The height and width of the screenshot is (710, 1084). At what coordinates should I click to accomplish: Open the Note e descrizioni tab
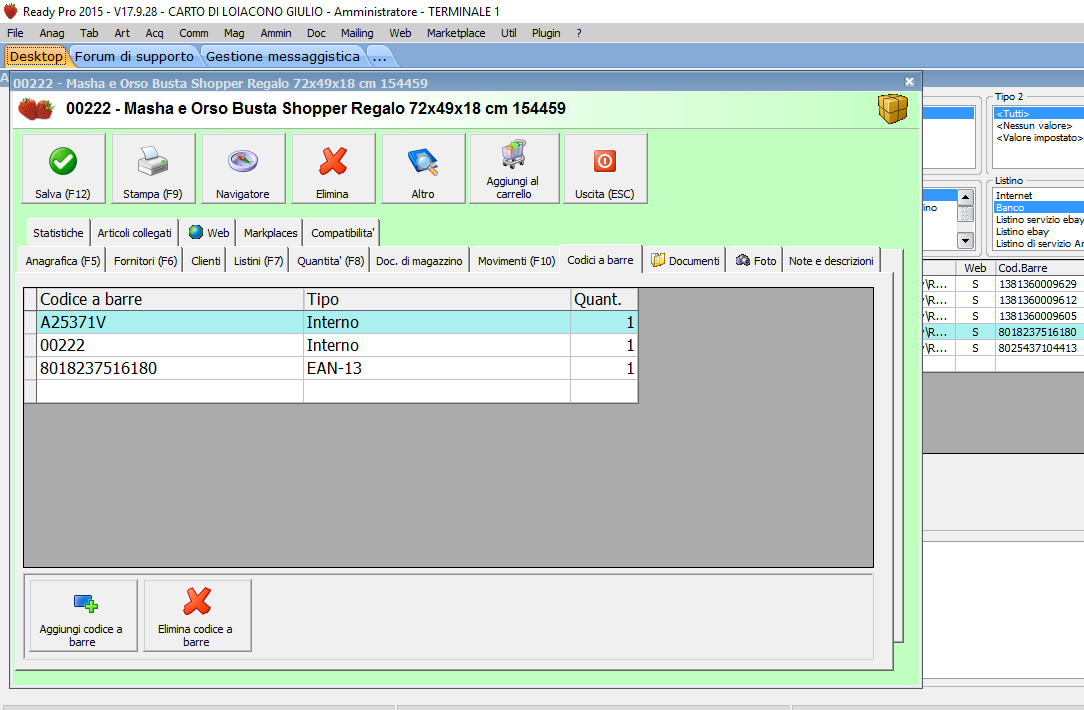click(x=831, y=261)
